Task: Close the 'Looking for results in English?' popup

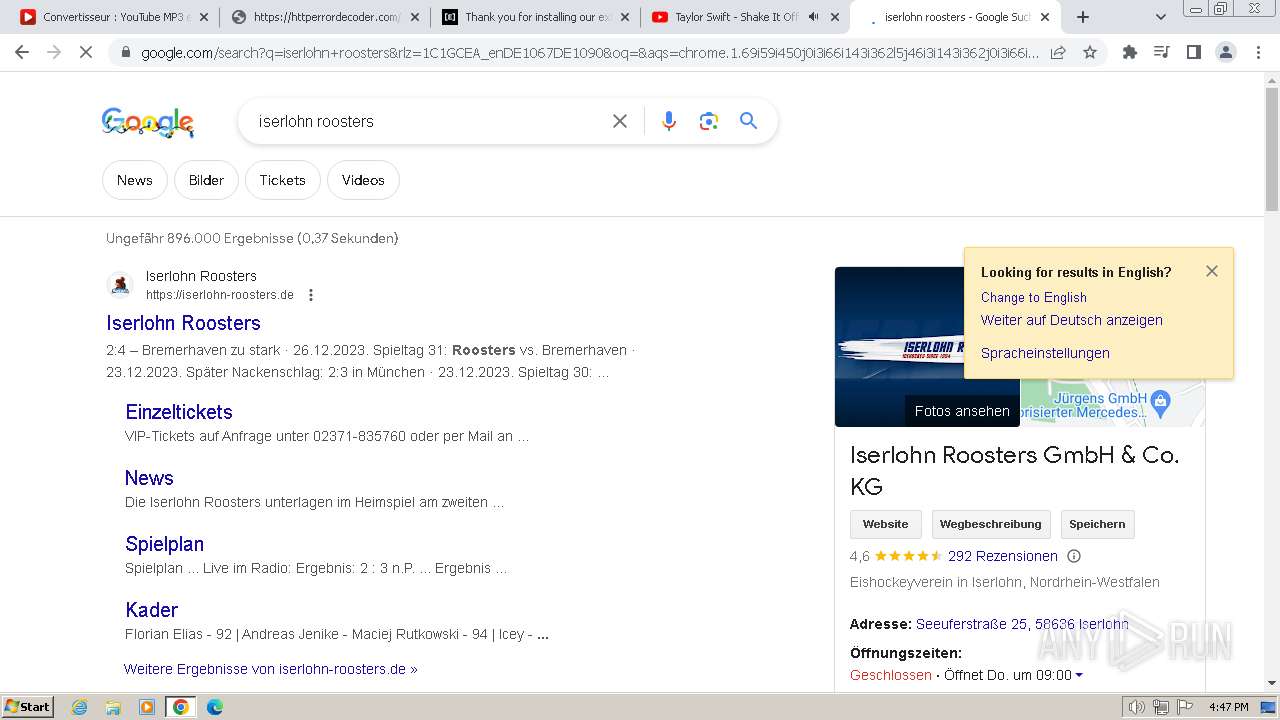Action: coord(1212,271)
